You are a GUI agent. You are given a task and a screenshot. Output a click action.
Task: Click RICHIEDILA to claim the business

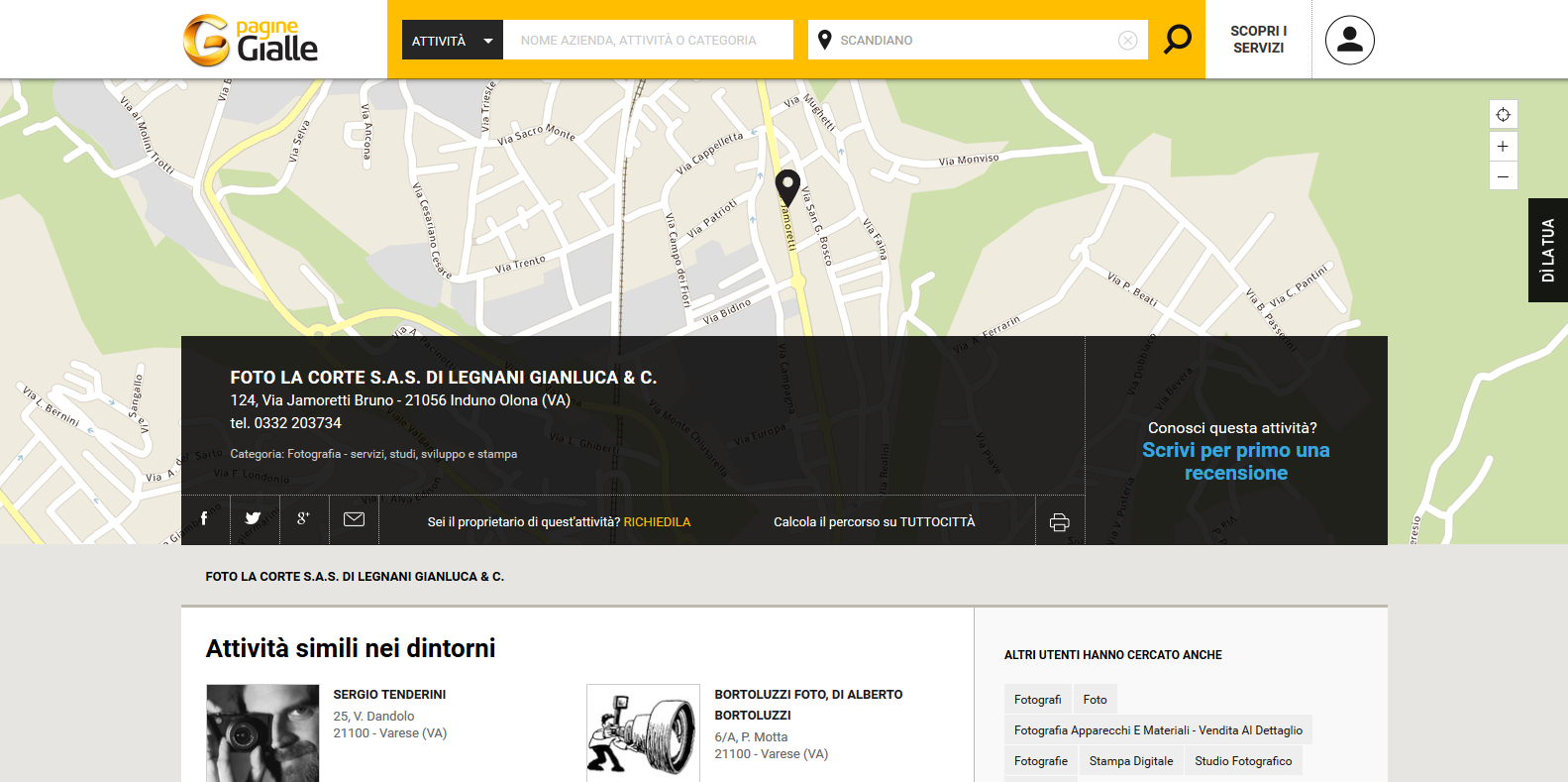pyautogui.click(x=657, y=522)
